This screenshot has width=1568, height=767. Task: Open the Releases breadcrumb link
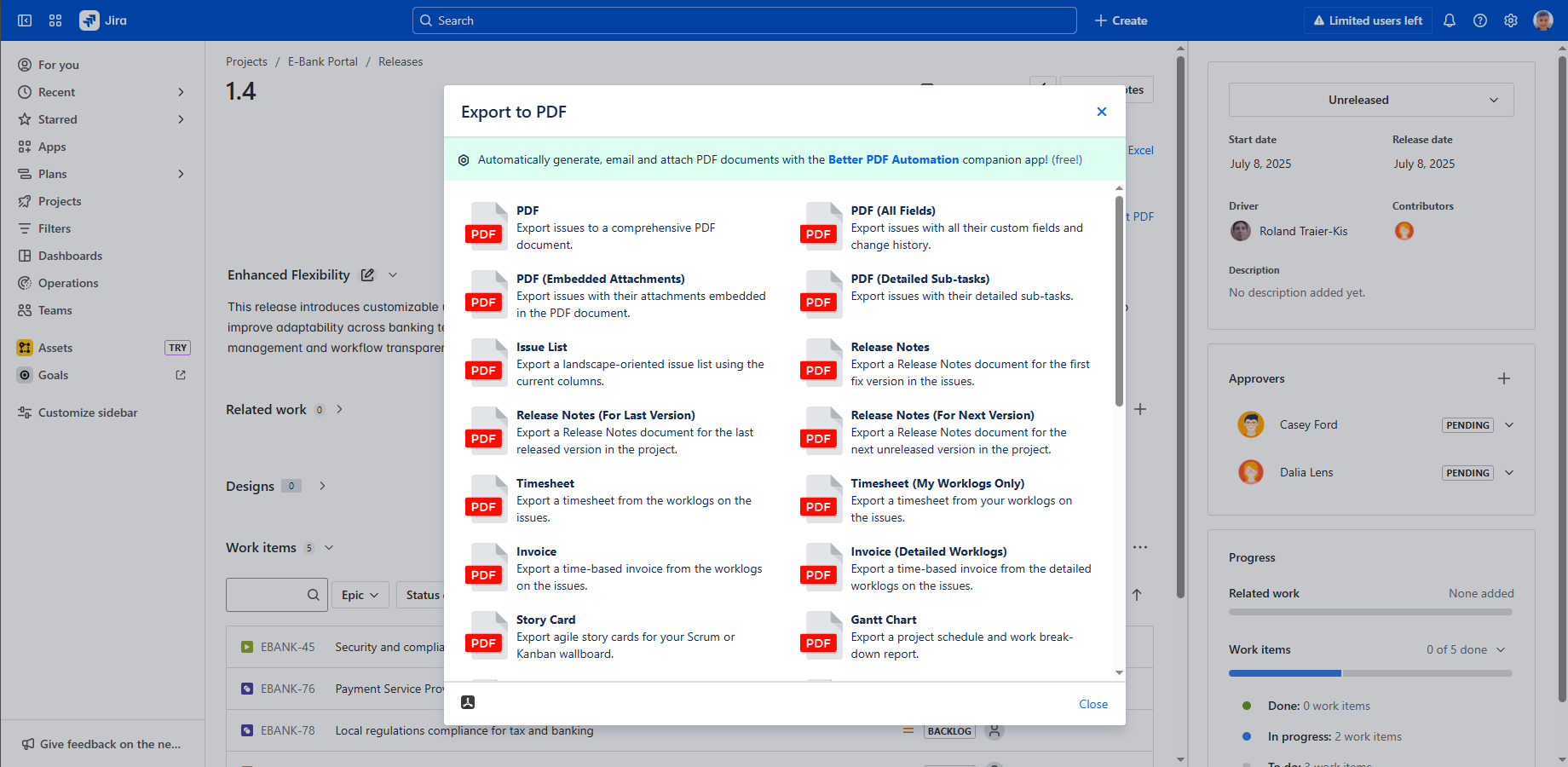401,61
